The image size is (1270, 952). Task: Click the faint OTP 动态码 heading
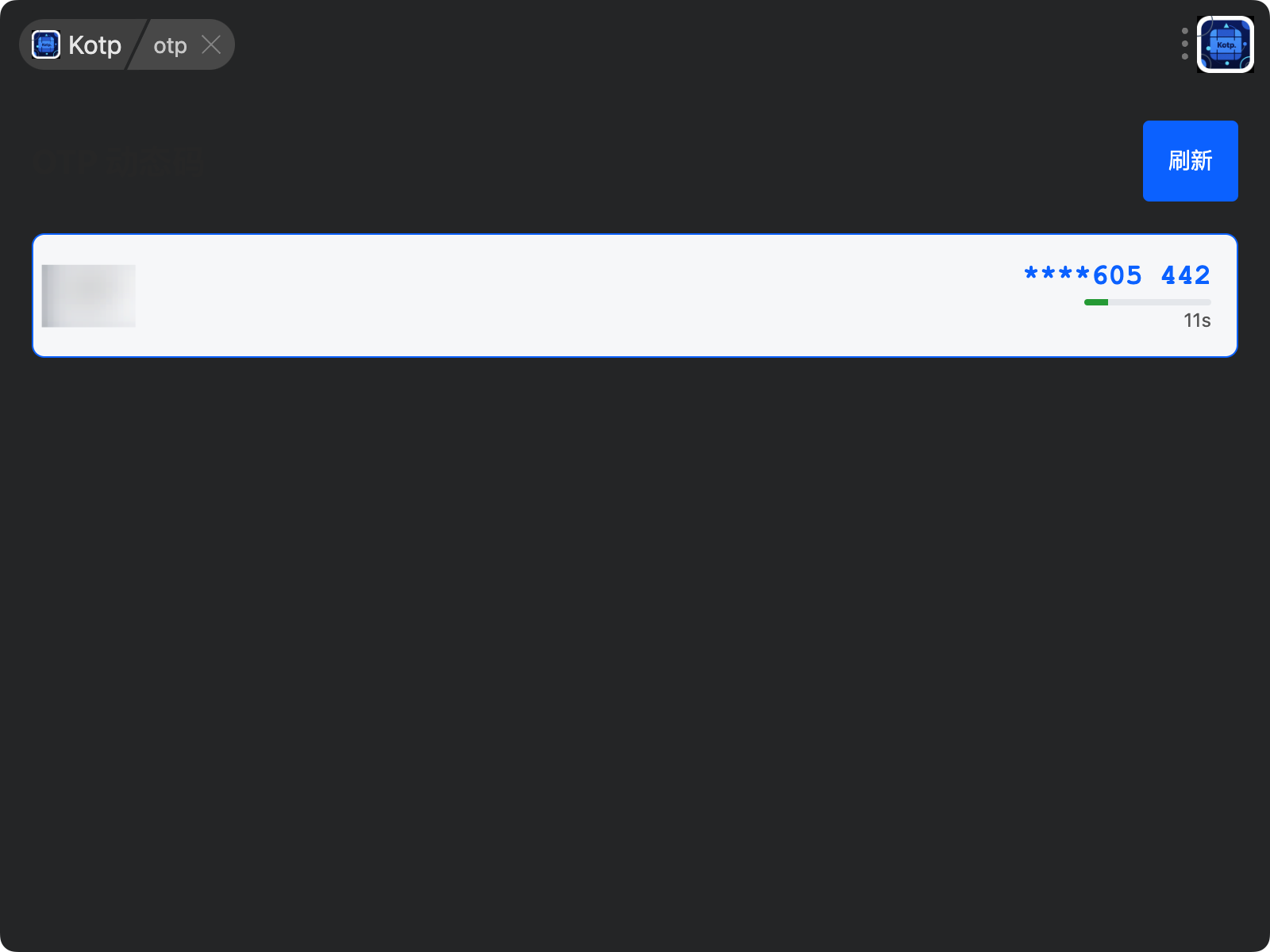coord(119,161)
